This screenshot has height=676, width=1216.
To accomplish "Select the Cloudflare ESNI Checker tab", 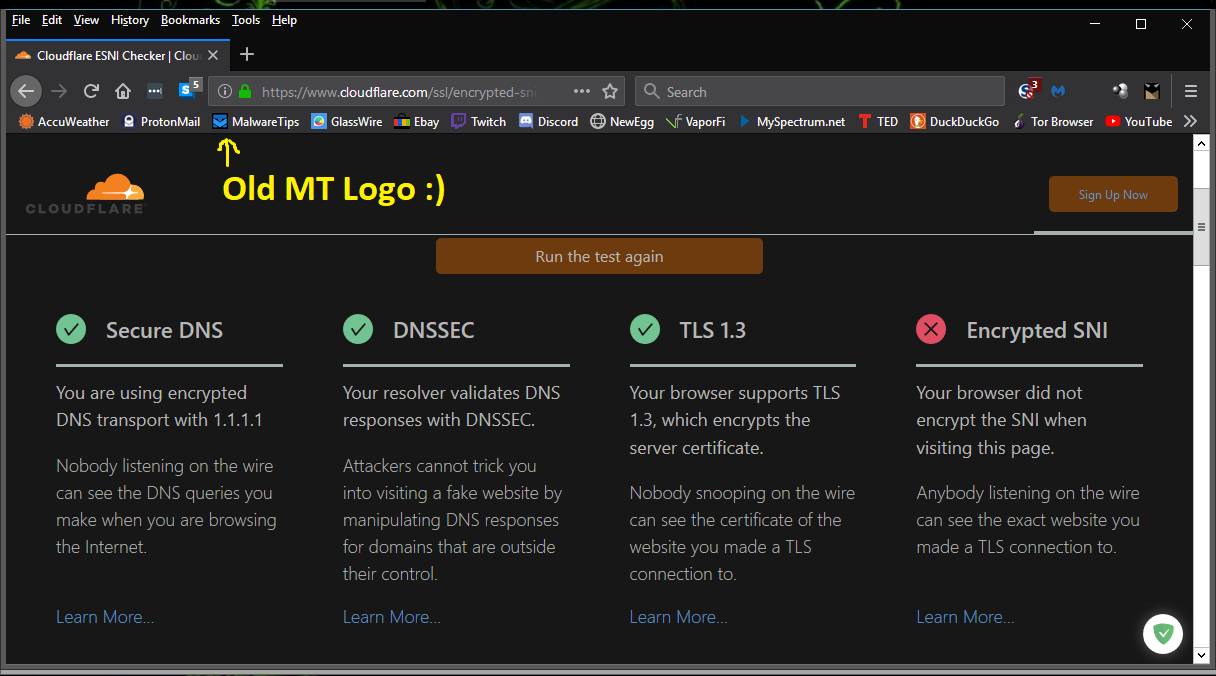I will coord(118,55).
